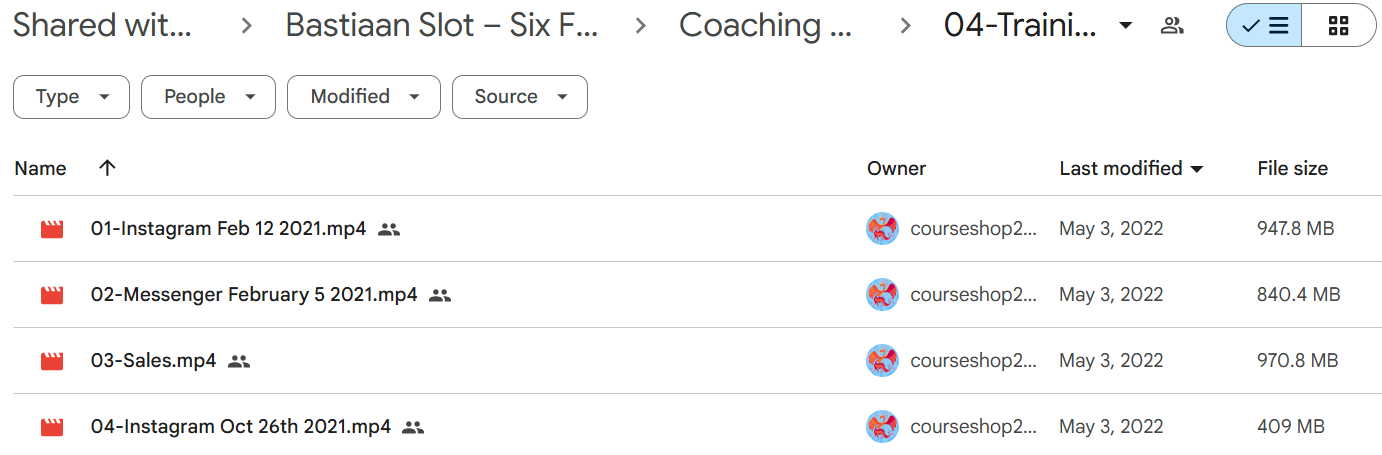
Task: Select the 02-Messenger February 5 2021.mp4 file
Action: tap(254, 295)
